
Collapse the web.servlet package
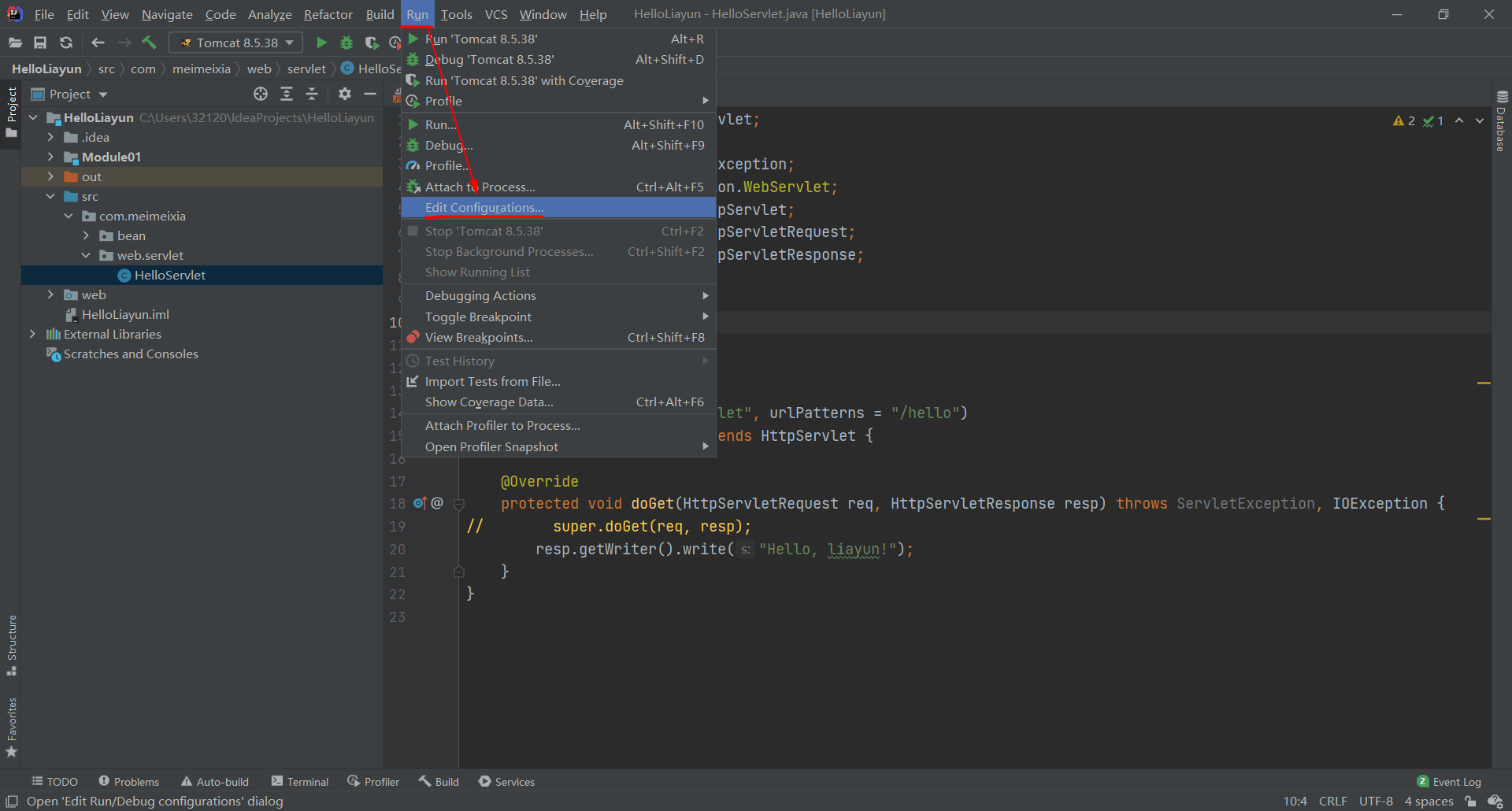(x=86, y=255)
